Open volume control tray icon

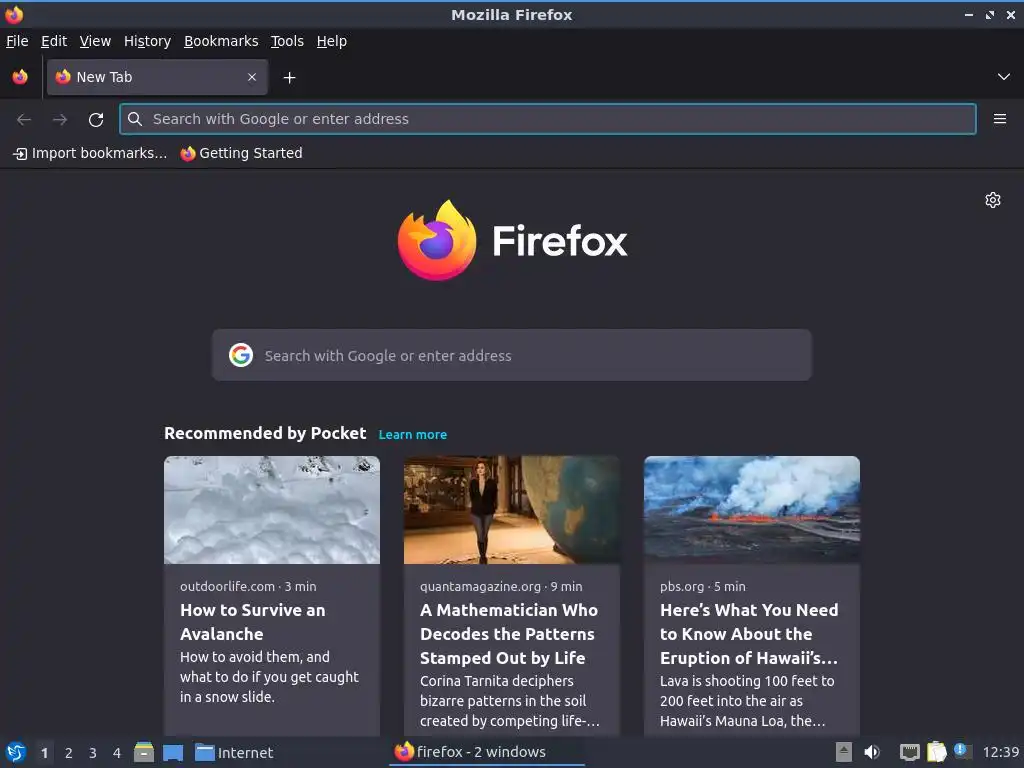tap(872, 752)
